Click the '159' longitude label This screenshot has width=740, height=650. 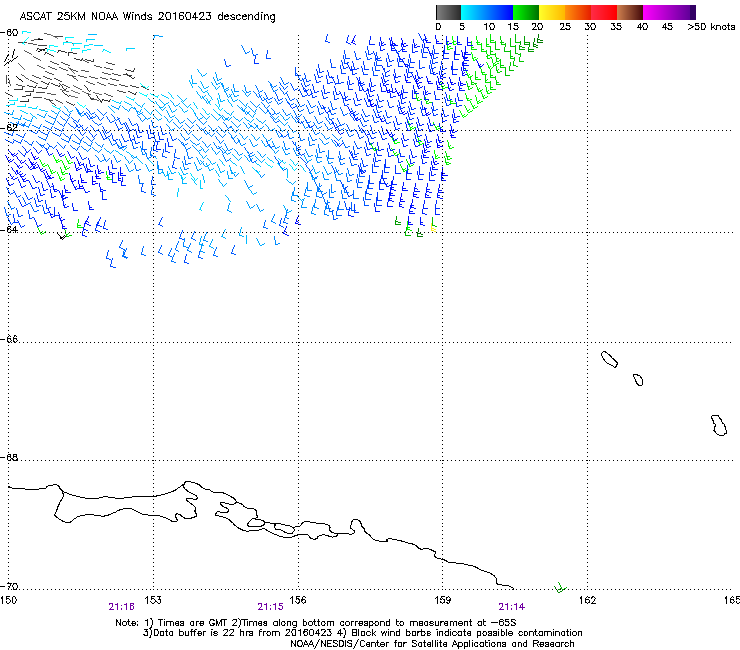[442, 600]
